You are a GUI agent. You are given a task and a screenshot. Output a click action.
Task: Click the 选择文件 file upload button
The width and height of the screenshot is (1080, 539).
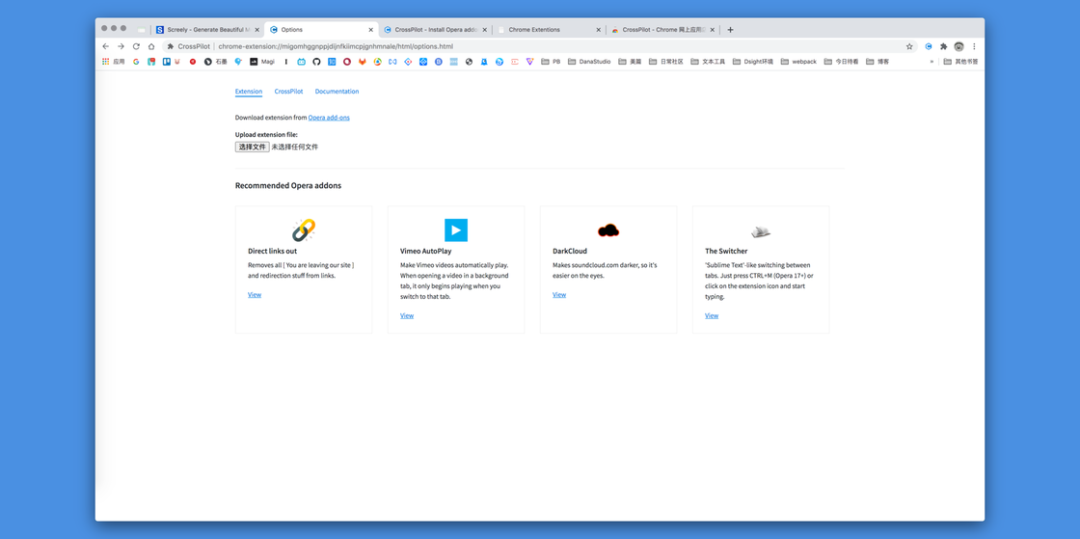[x=252, y=147]
